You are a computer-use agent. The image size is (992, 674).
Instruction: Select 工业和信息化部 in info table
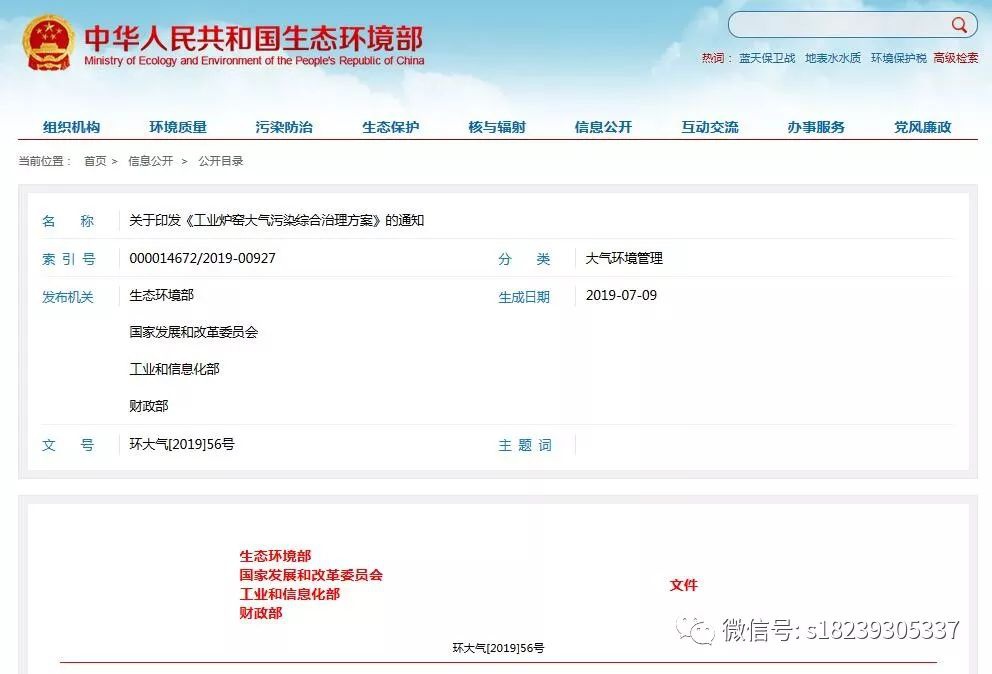[x=174, y=369]
